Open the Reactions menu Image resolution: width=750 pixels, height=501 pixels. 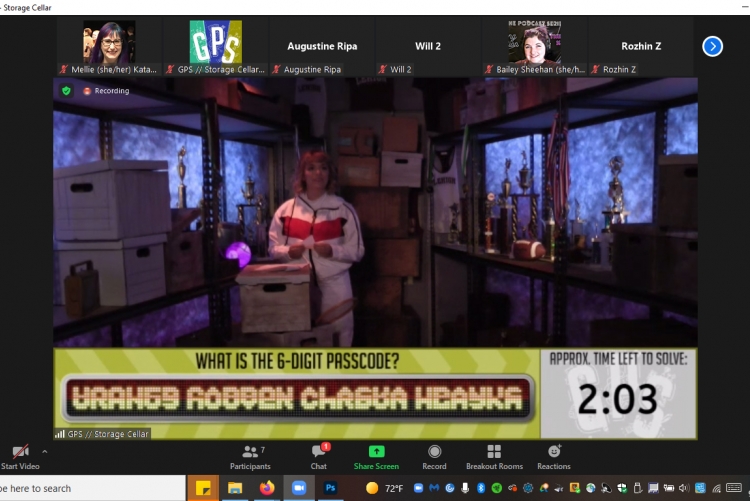tap(553, 456)
